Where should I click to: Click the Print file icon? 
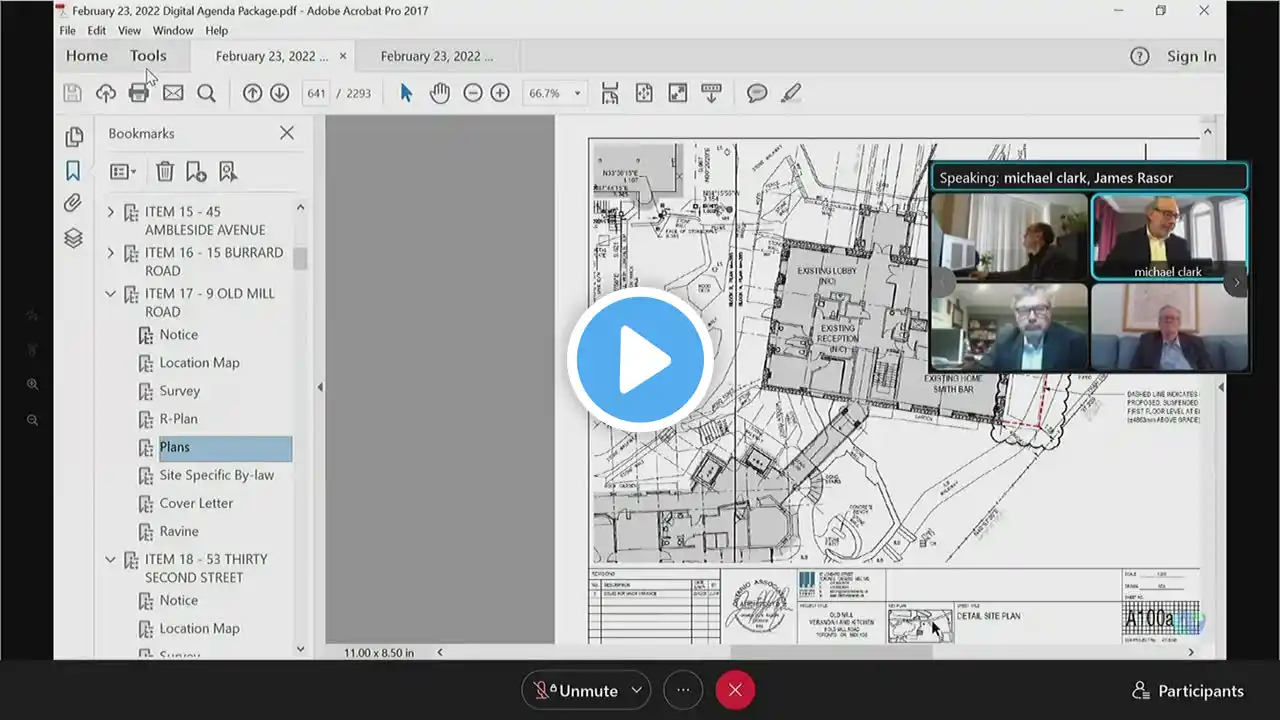(x=139, y=93)
